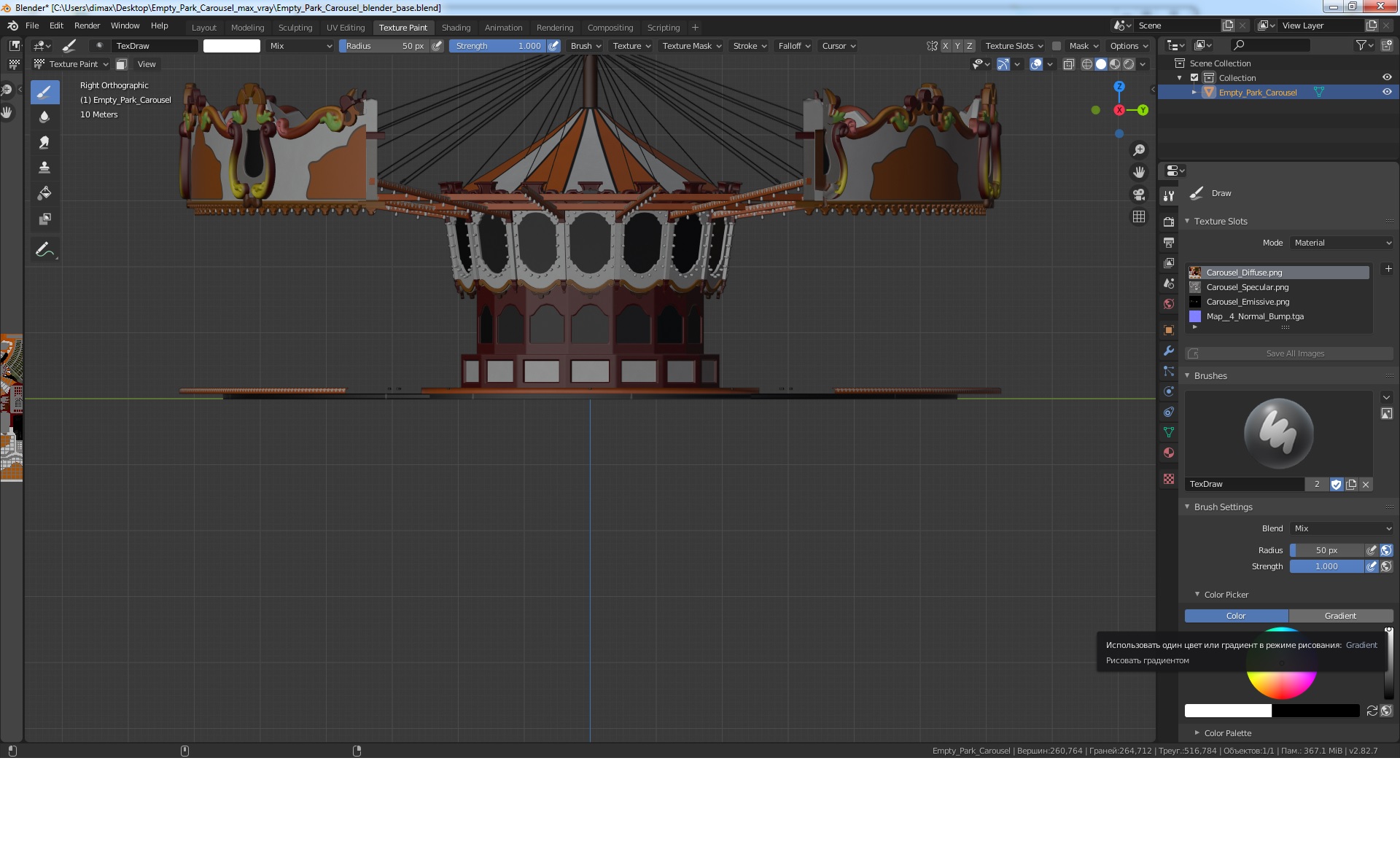Viewport: 1400px width, 844px height.
Task: Select the Smear tool
Action: click(x=44, y=142)
